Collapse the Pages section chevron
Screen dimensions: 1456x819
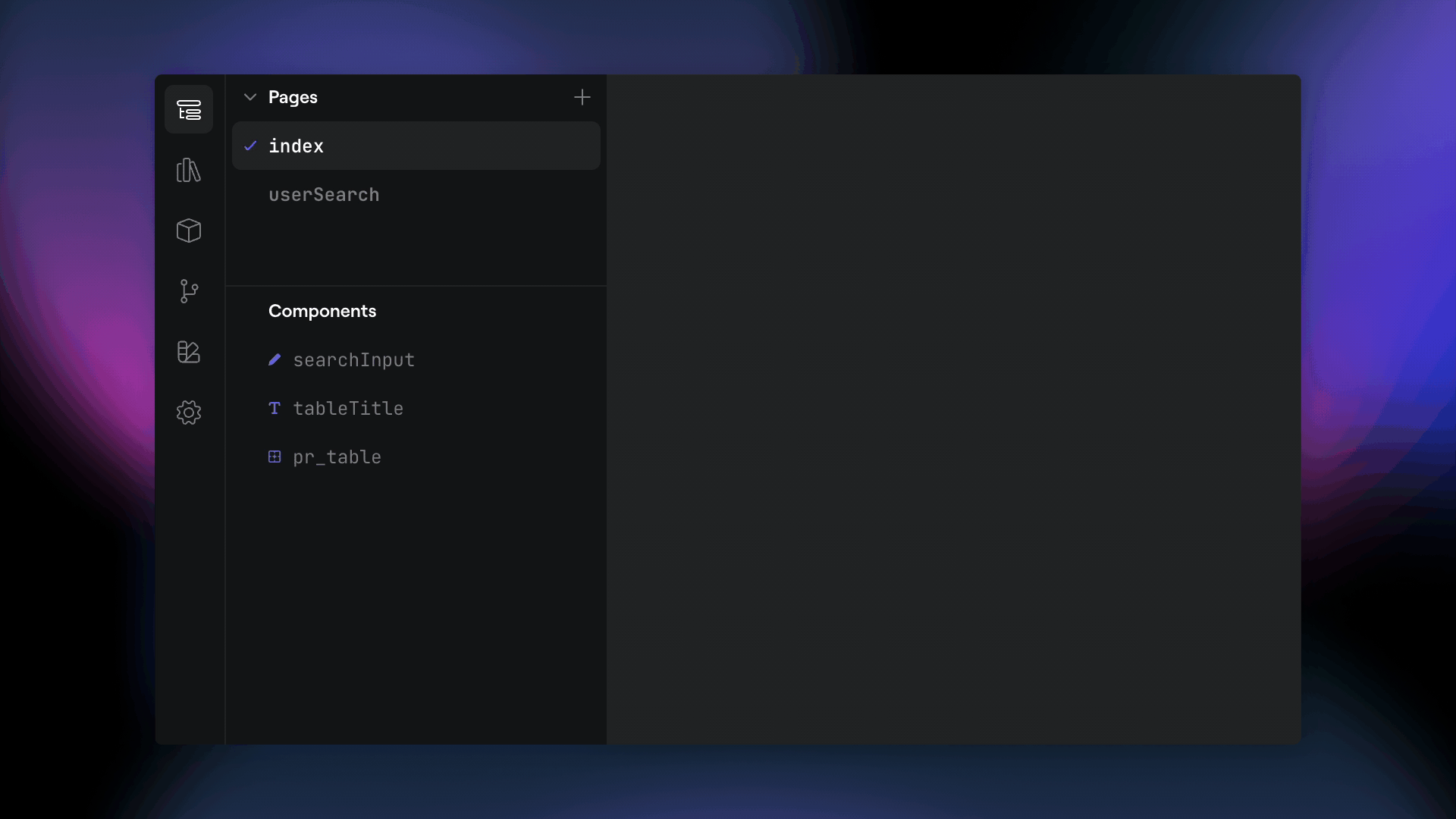[x=250, y=97]
